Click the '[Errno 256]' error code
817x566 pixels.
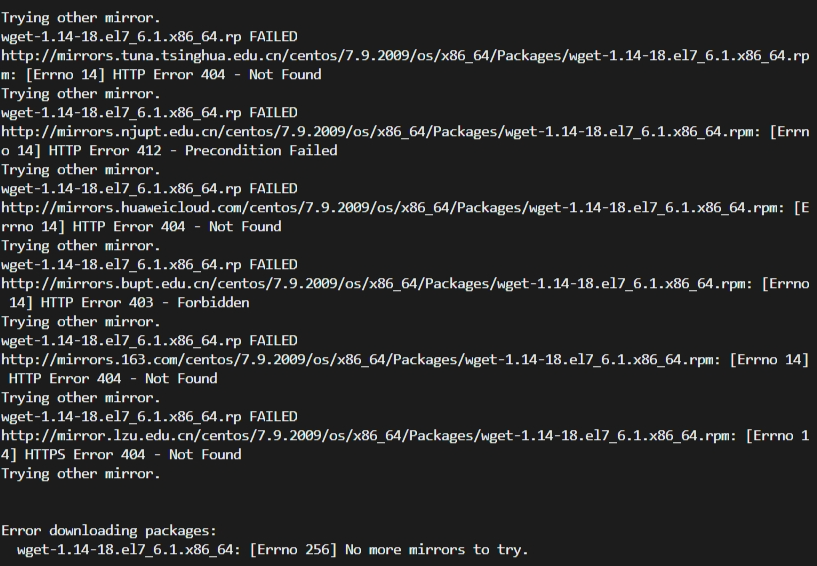[293, 550]
